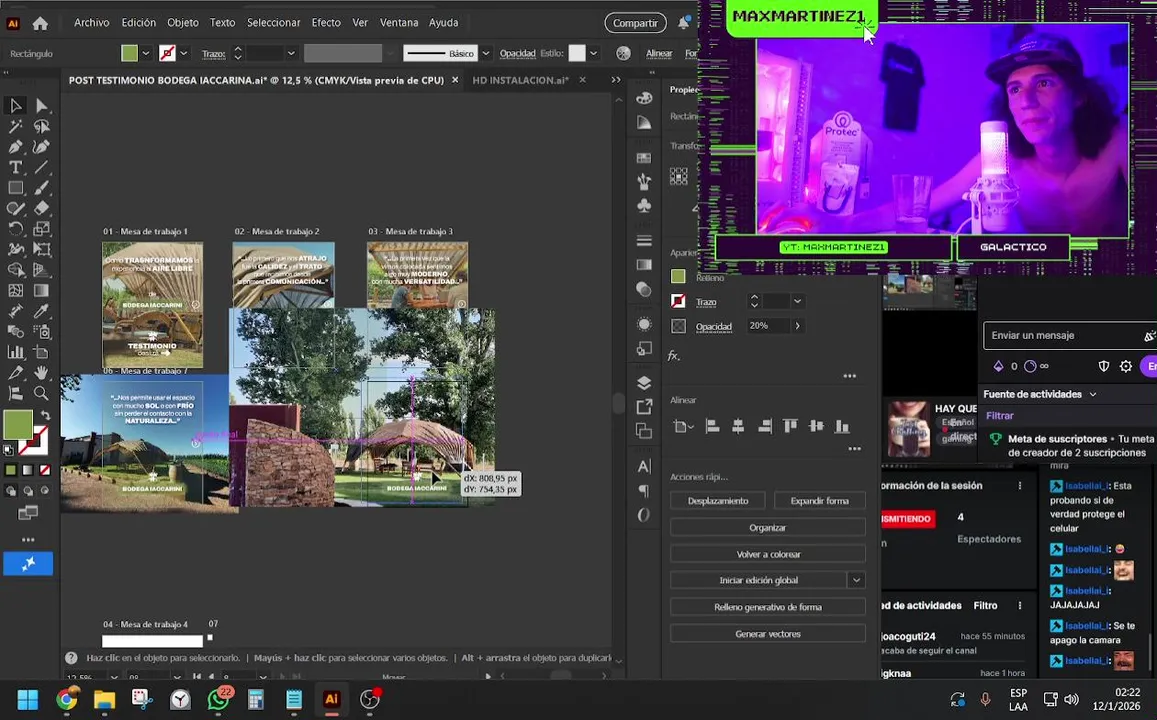Select the Paintbrush tool
Viewport: 1157px width, 720px height.
(41, 188)
